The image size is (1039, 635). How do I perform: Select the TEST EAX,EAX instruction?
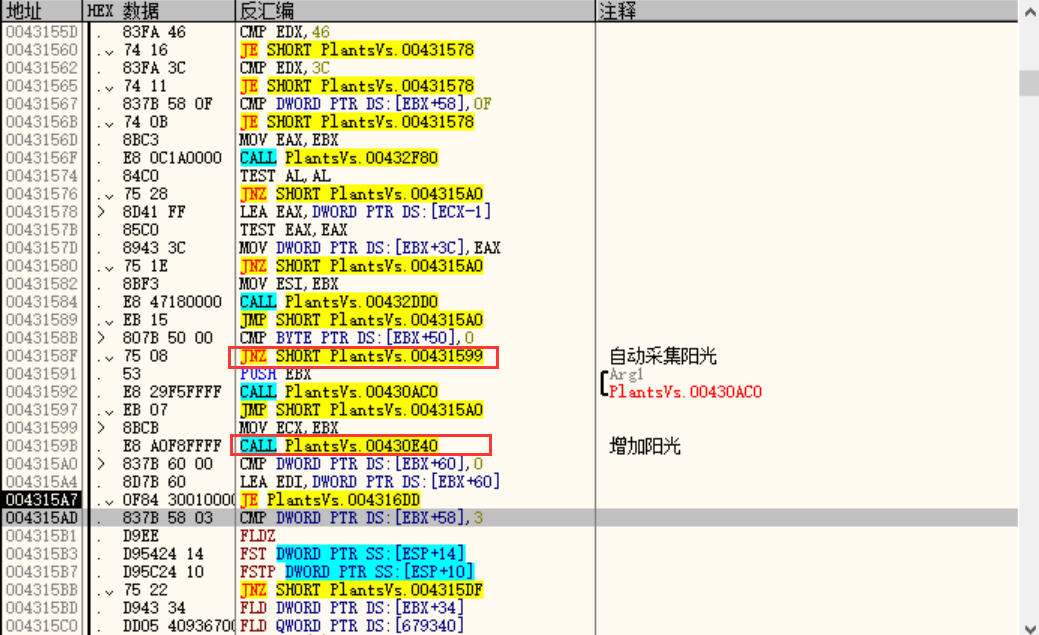(294, 229)
